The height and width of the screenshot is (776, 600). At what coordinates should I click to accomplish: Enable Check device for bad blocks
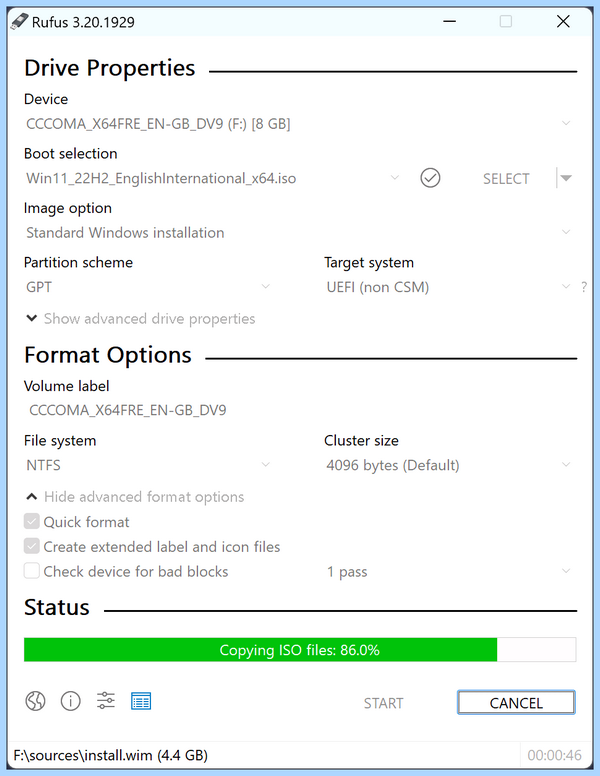click(x=32, y=571)
